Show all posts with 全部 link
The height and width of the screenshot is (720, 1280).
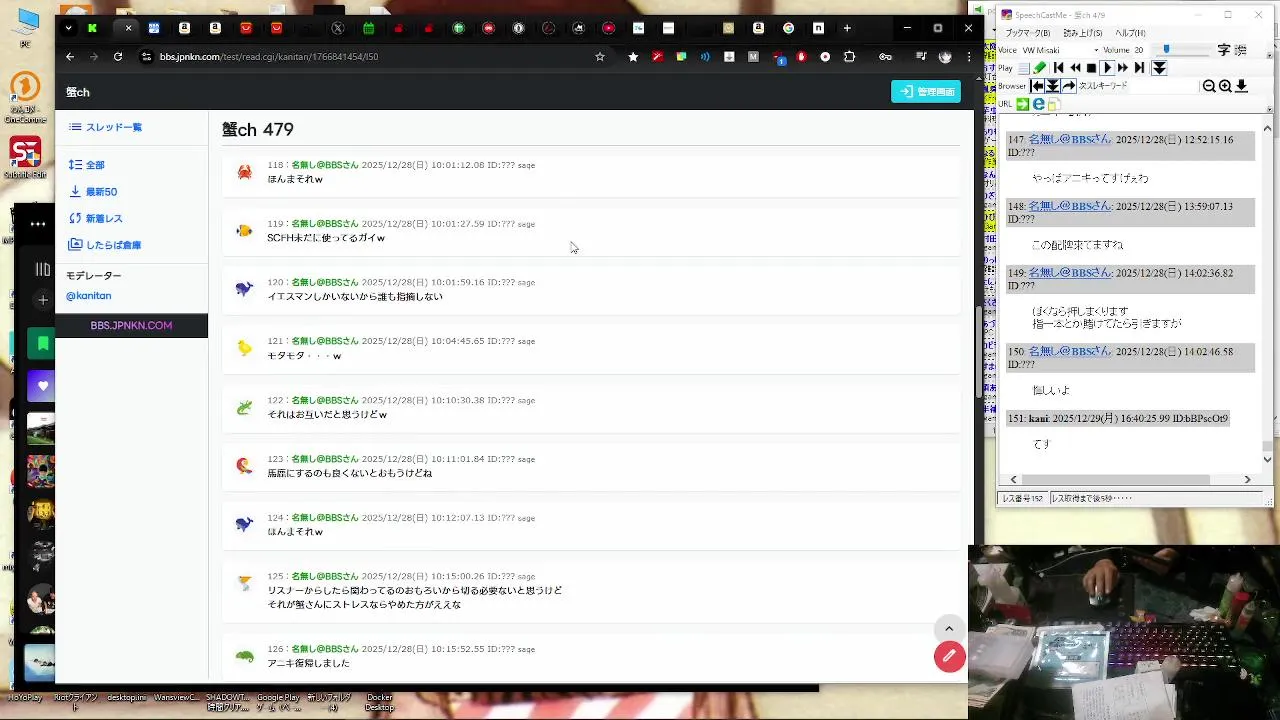[x=86, y=165]
